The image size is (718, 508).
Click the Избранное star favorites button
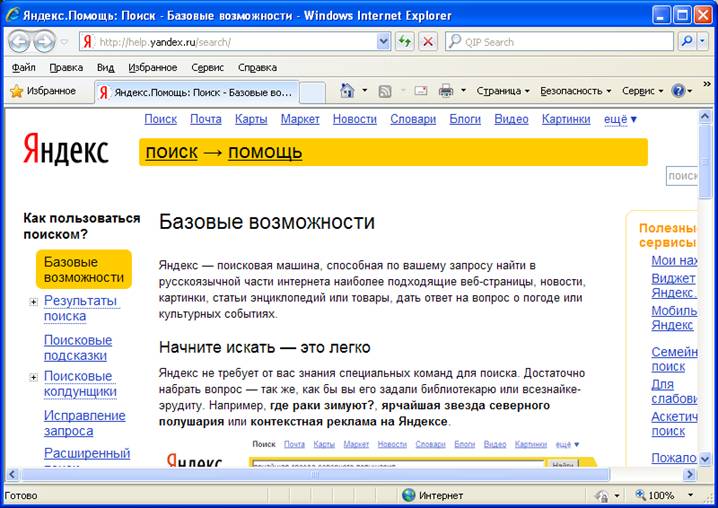[43, 91]
